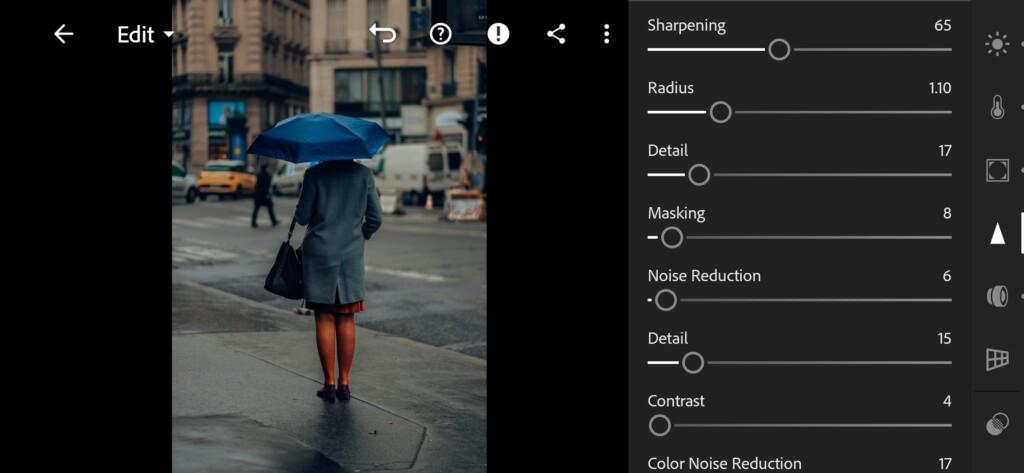Viewport: 1024px width, 473px height.
Task: Open the three-dot overflow menu
Action: click(x=607, y=34)
